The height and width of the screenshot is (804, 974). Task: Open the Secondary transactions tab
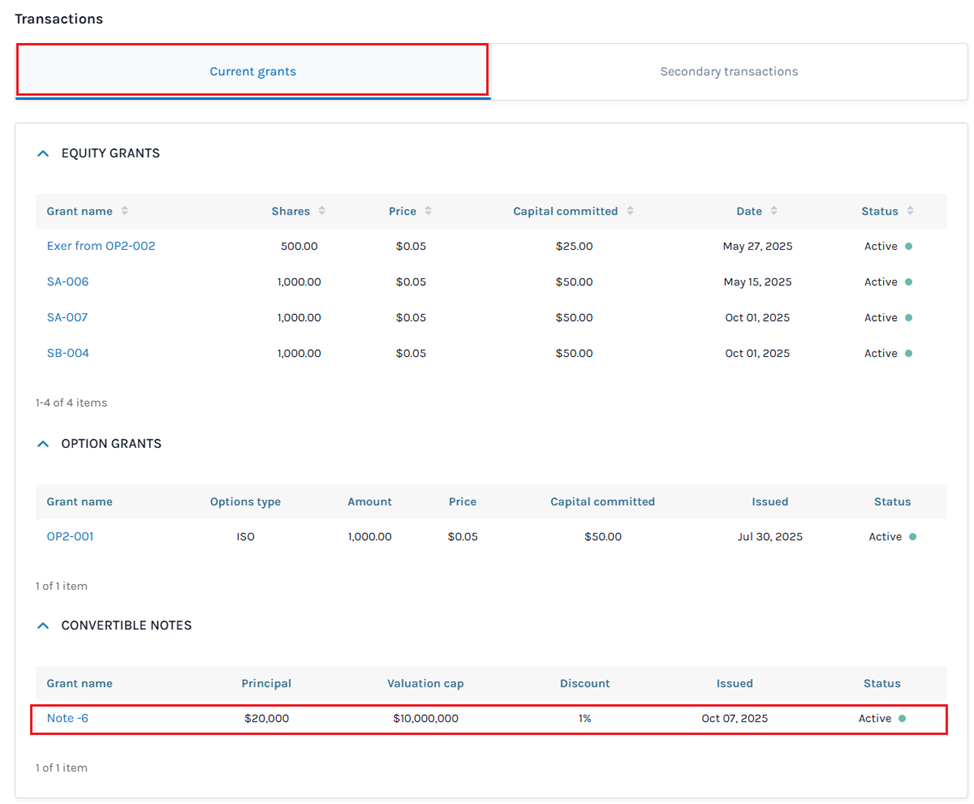(728, 71)
